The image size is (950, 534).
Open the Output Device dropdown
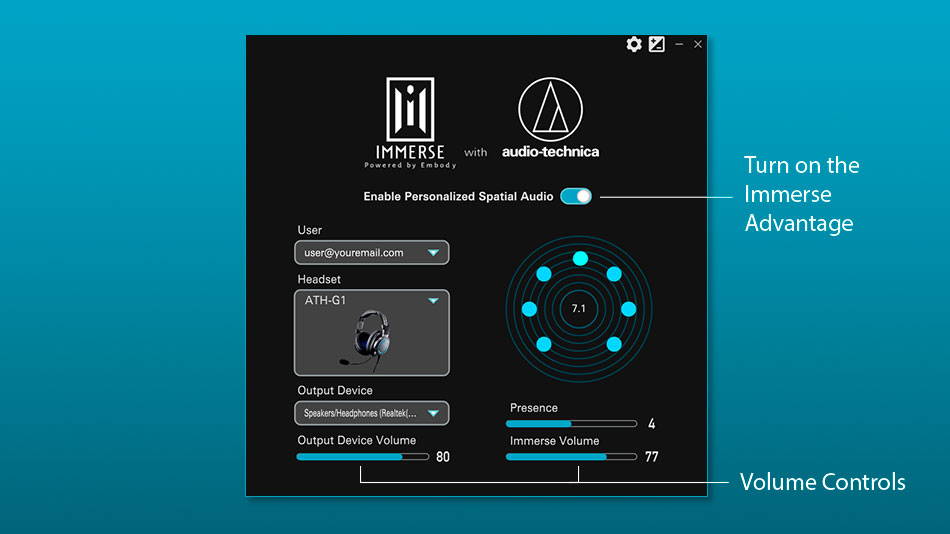(371, 413)
